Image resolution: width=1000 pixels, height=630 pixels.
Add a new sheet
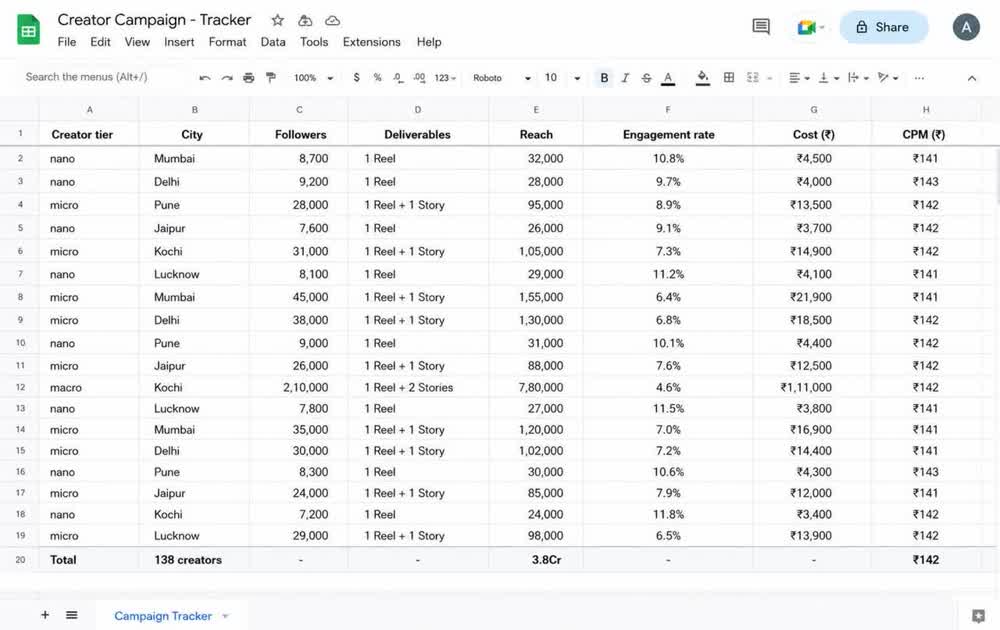coord(45,615)
